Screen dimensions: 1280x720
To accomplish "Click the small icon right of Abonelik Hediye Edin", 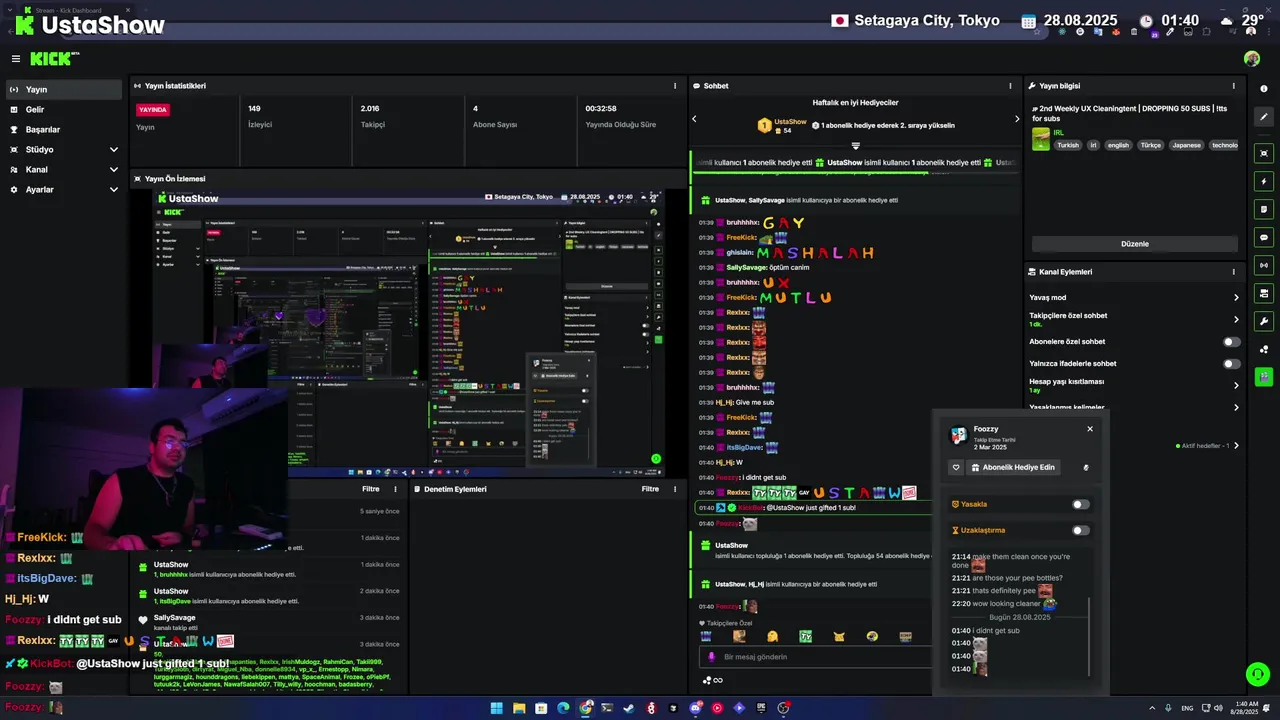I will coord(1086,467).
